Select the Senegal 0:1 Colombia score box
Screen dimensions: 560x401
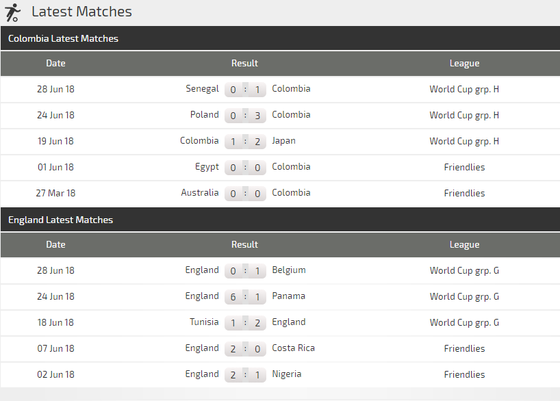(x=245, y=89)
